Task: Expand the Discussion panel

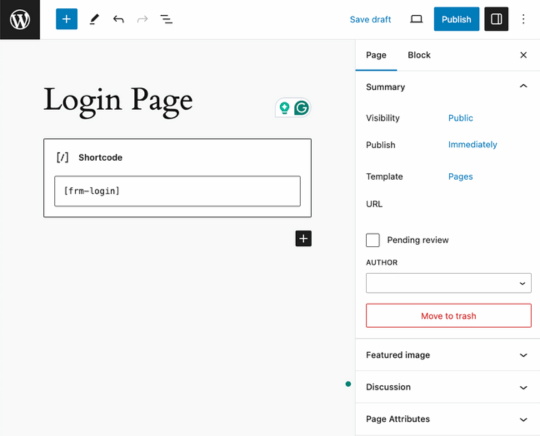Action: [x=447, y=387]
